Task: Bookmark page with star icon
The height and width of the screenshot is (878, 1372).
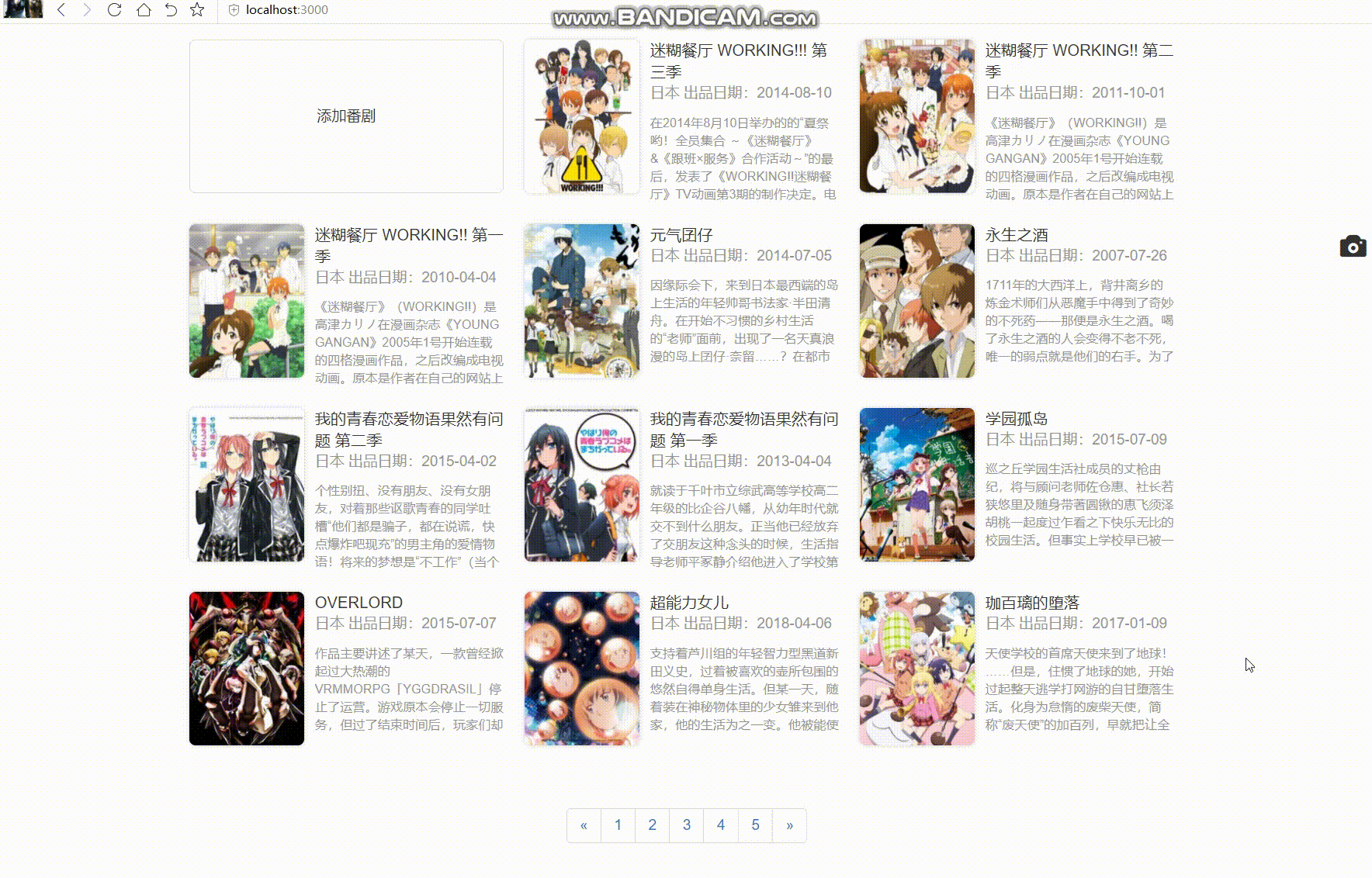Action: pos(197,10)
